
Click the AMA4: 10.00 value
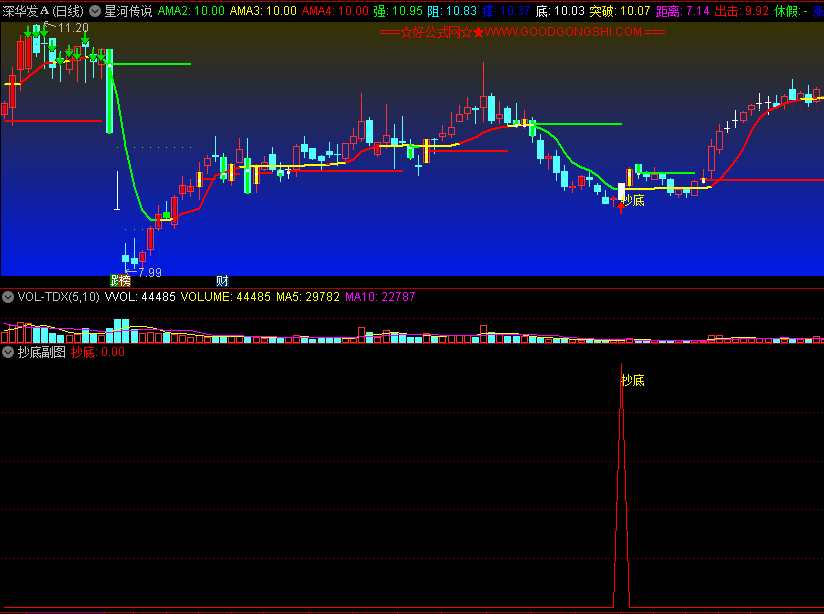tap(335, 11)
